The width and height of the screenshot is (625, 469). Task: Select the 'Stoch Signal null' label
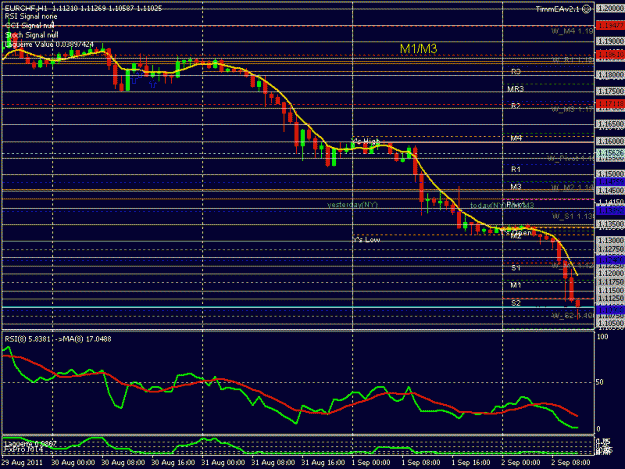[x=31, y=35]
